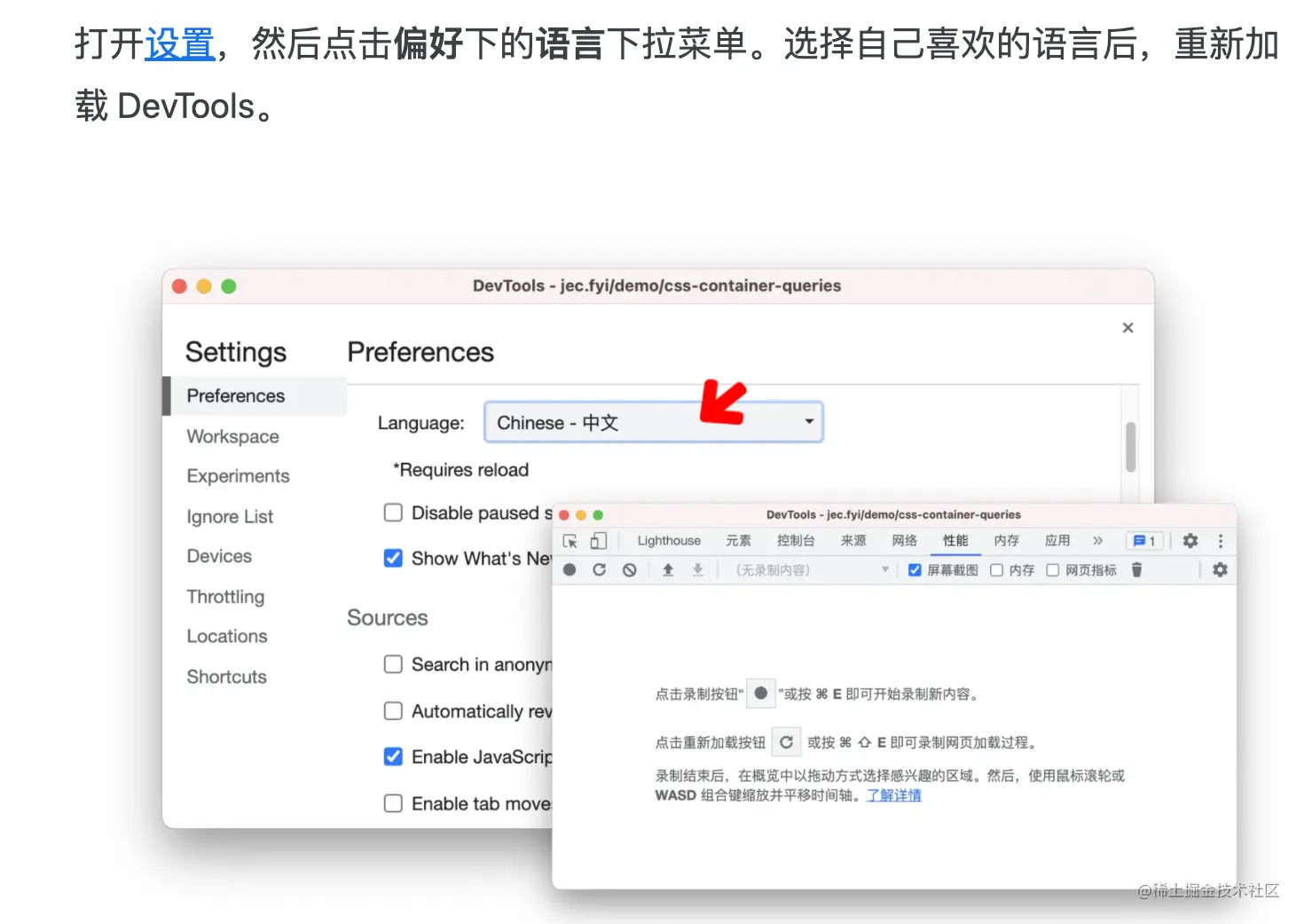
Task: Click the Settings sidebar title
Action: coord(236,352)
